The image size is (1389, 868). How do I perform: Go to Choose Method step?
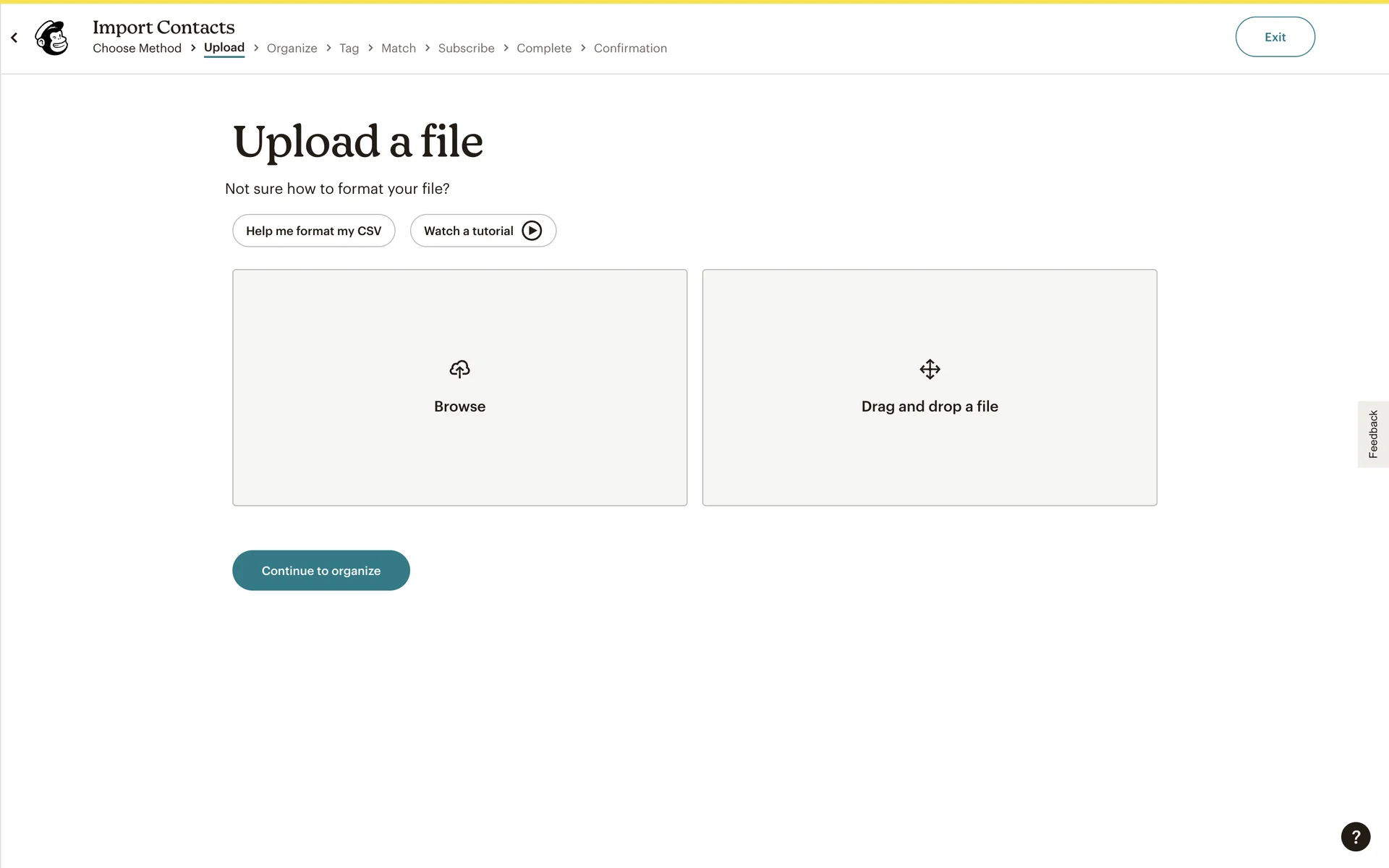point(137,48)
